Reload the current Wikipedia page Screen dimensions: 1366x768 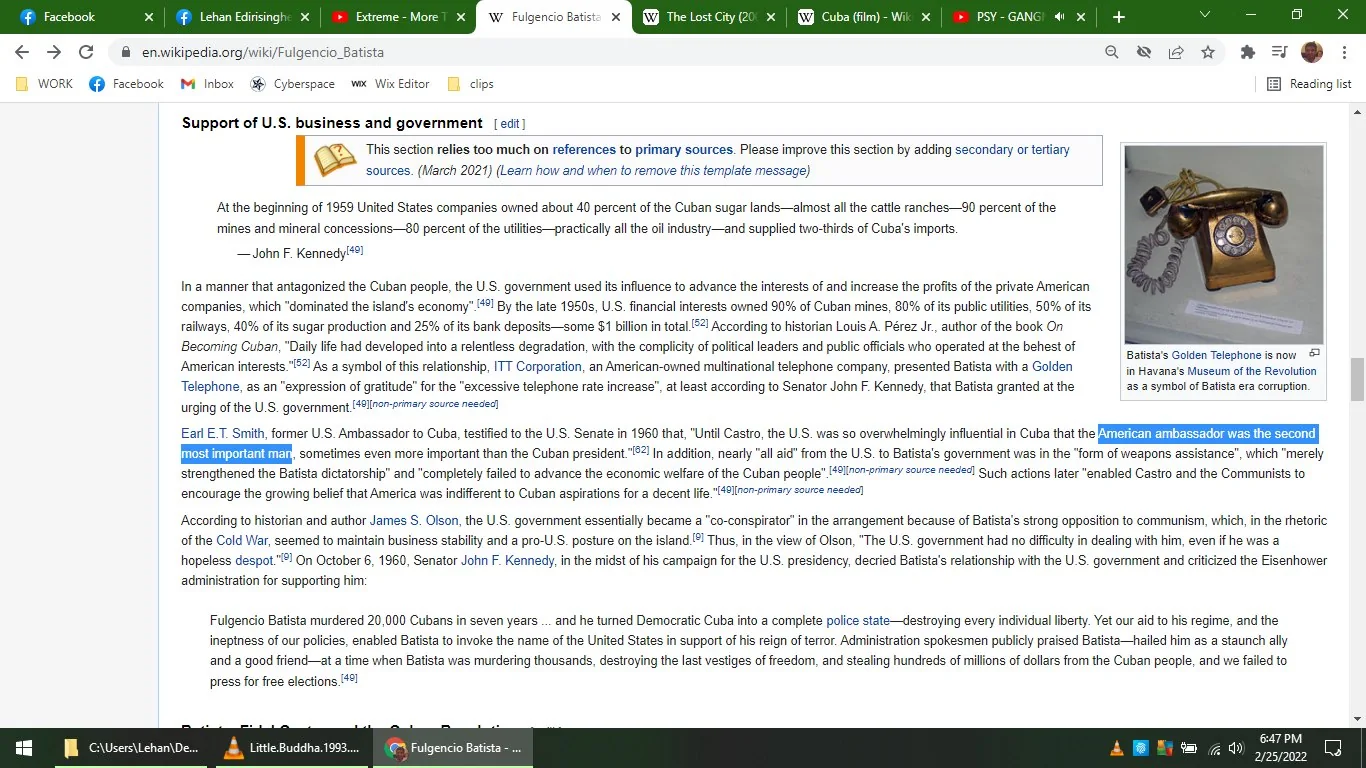(86, 52)
